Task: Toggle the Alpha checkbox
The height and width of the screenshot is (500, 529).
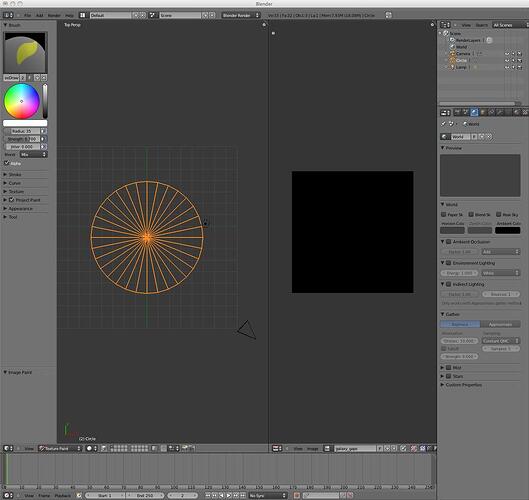Action: 6,163
